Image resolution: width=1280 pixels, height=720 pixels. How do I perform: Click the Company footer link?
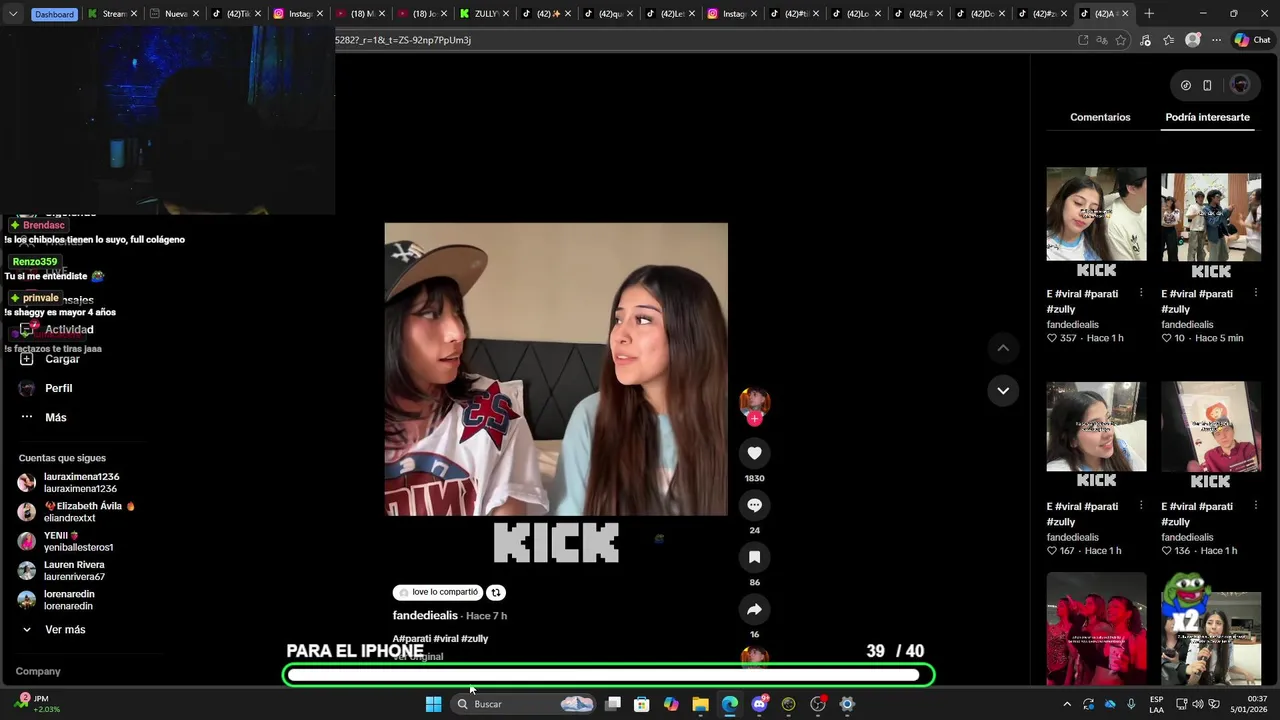click(38, 672)
